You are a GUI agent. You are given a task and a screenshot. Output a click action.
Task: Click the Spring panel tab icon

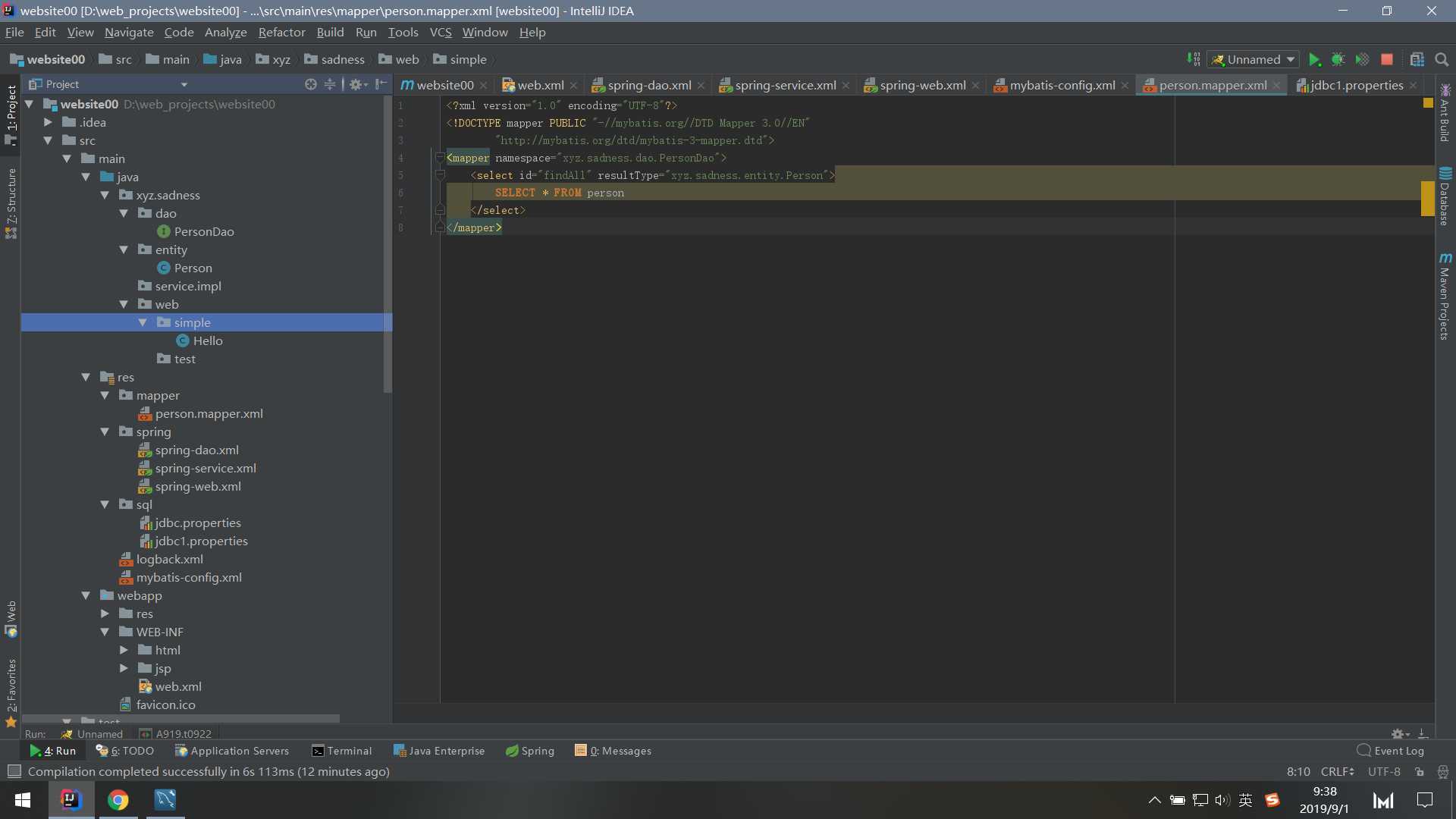pos(511,750)
